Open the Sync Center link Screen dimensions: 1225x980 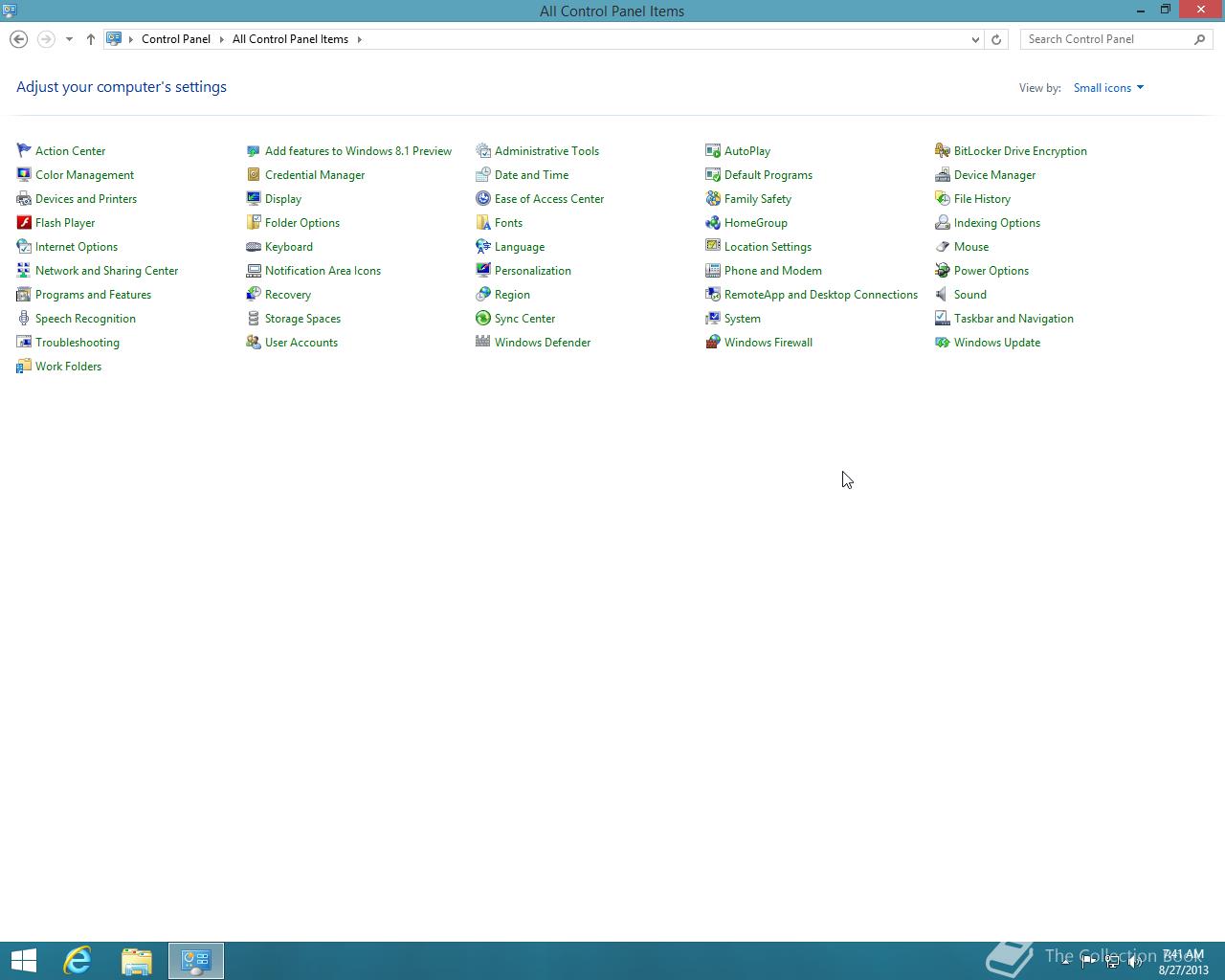(524, 319)
